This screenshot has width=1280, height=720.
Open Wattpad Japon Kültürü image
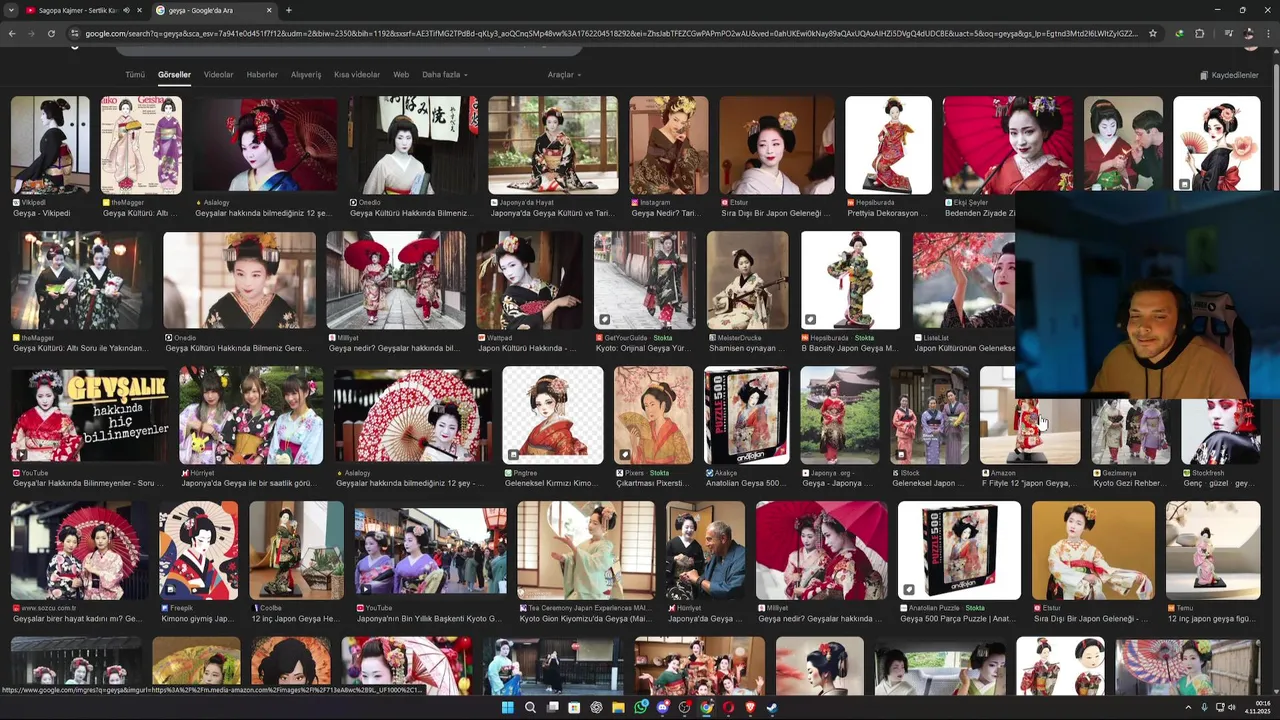(530, 281)
